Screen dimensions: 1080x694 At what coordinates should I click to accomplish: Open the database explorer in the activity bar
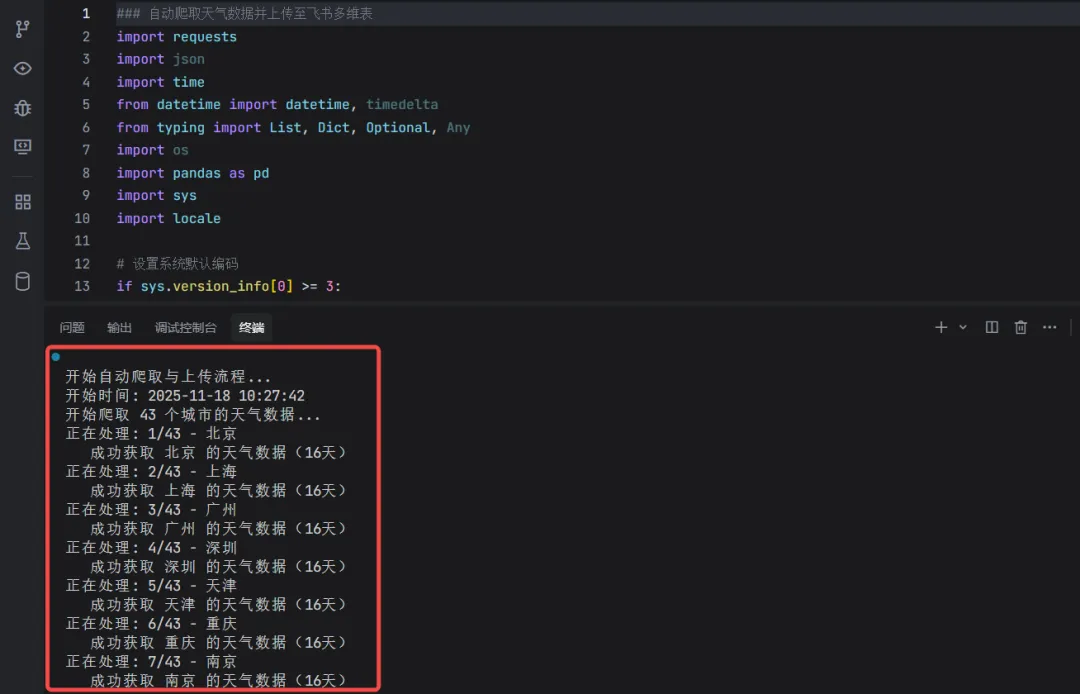pyautogui.click(x=22, y=282)
